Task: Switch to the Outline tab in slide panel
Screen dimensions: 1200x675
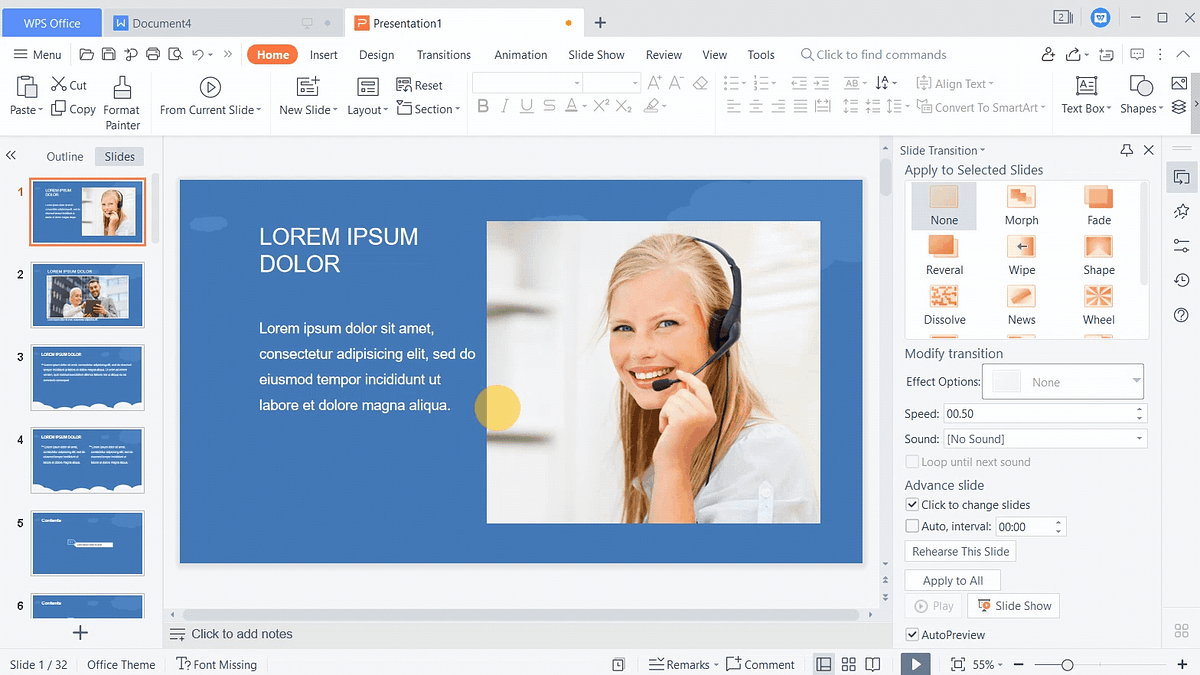Action: [65, 156]
